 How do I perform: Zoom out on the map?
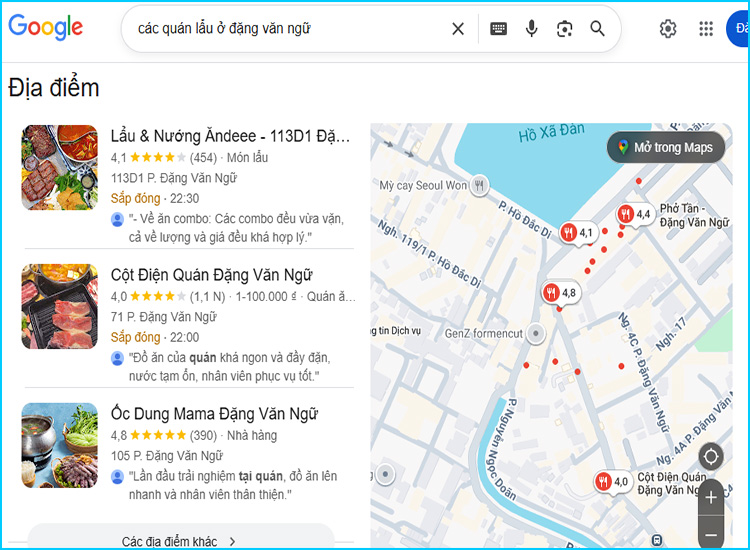point(711,533)
